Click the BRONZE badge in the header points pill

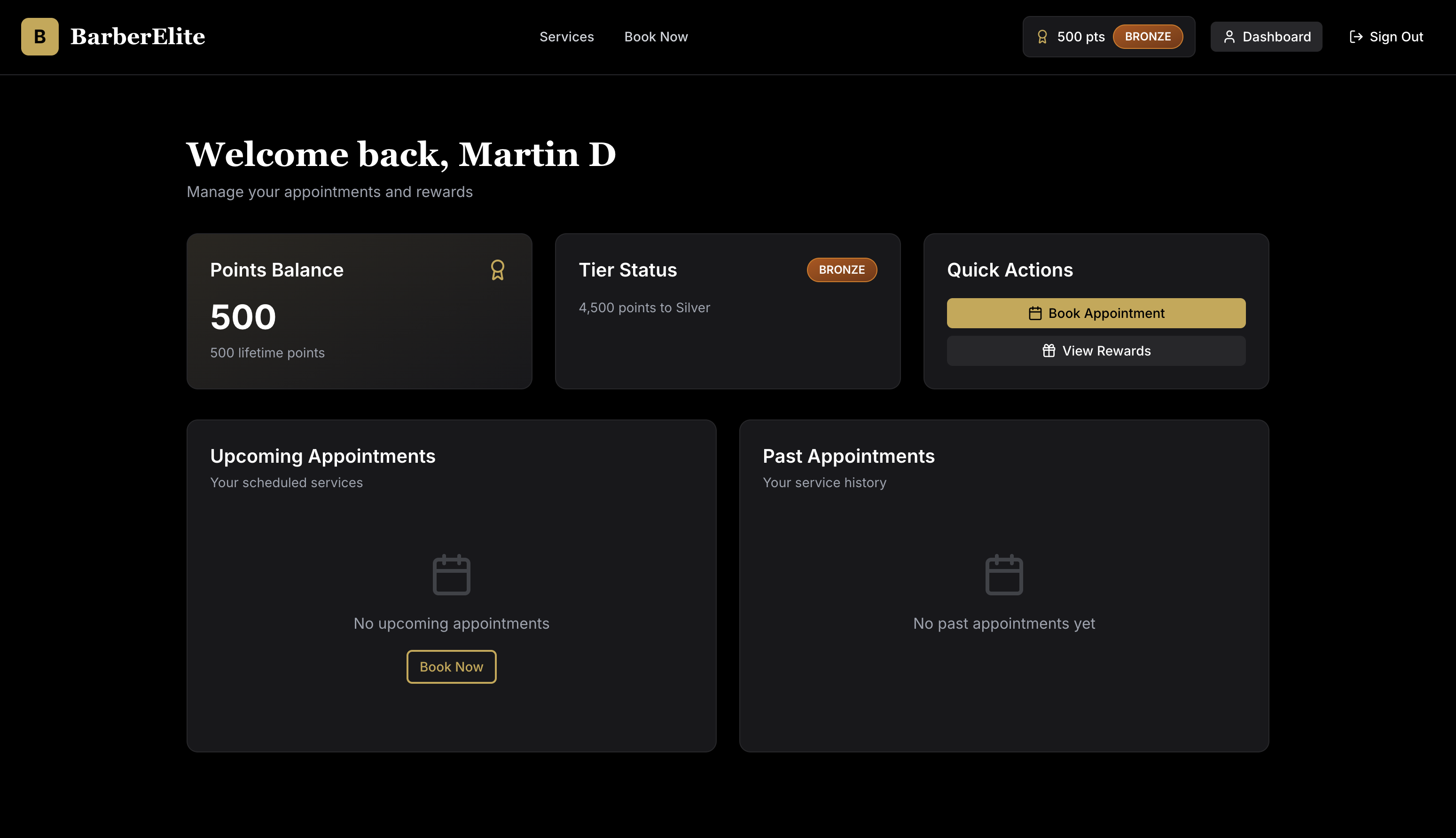1148,36
